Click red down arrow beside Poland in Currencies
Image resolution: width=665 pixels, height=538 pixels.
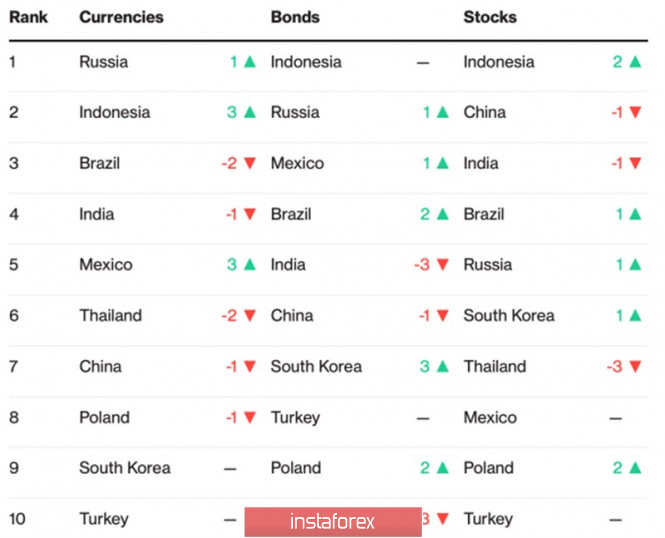click(x=250, y=418)
